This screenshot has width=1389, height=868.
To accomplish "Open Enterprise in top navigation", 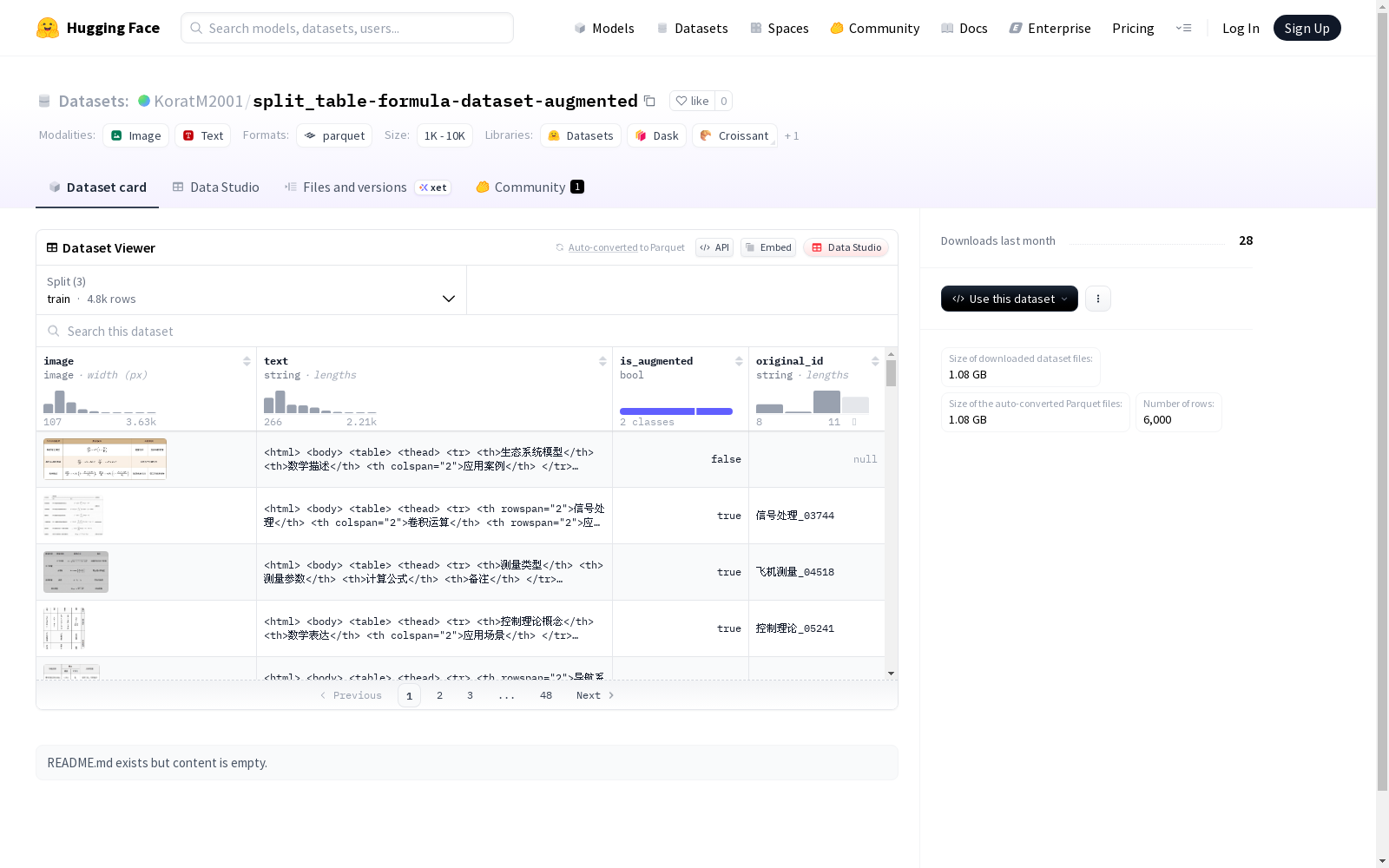I will [1050, 28].
